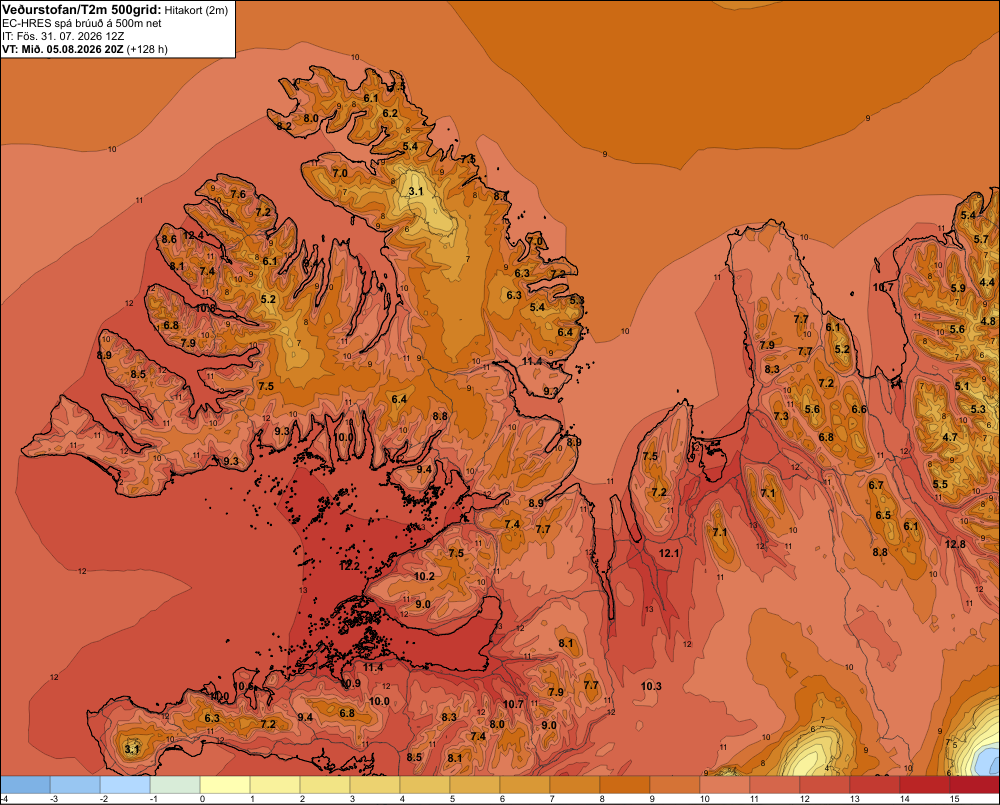This screenshot has width=1000, height=805.
Task: Click the 12.2 temperature value in the bay
Action: pos(349,566)
